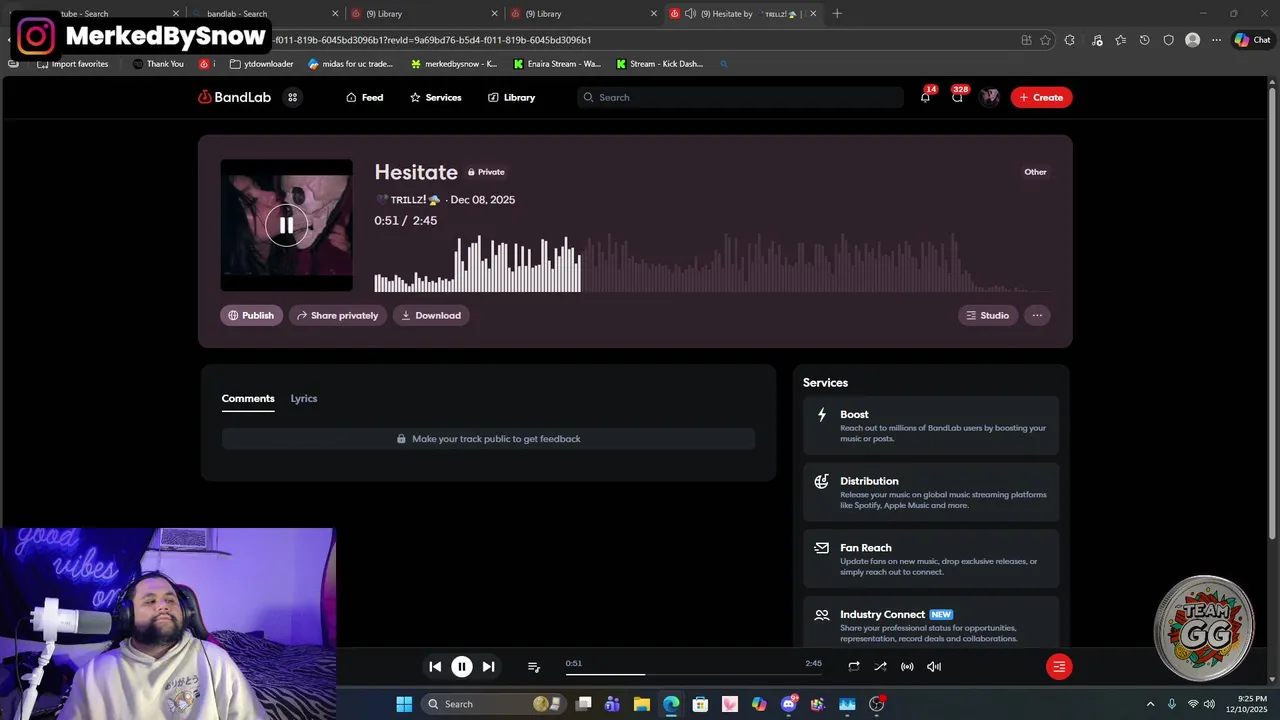
Task: Open the Enaira Stream bookmark
Action: (x=557, y=64)
